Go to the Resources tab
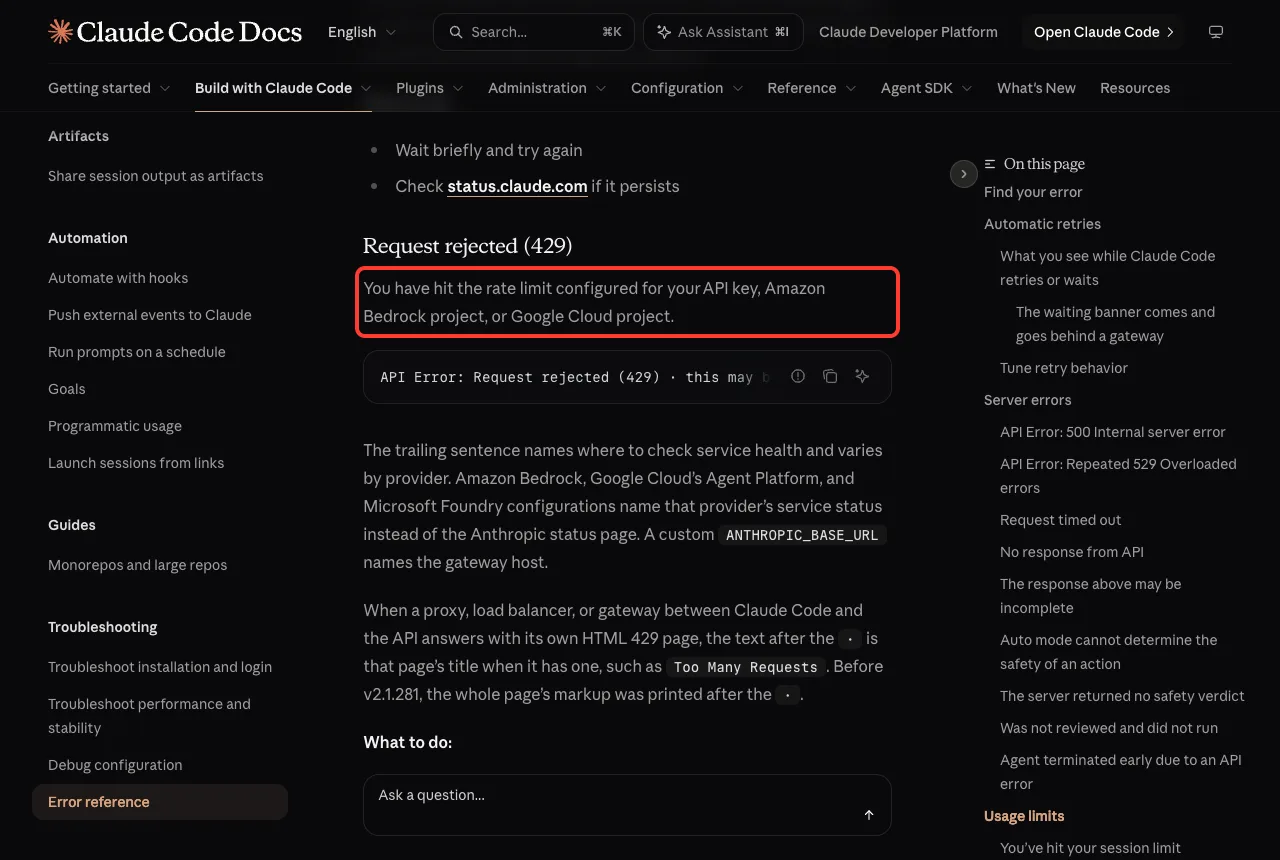Screen dimensions: 1280x860 tap(1135, 88)
